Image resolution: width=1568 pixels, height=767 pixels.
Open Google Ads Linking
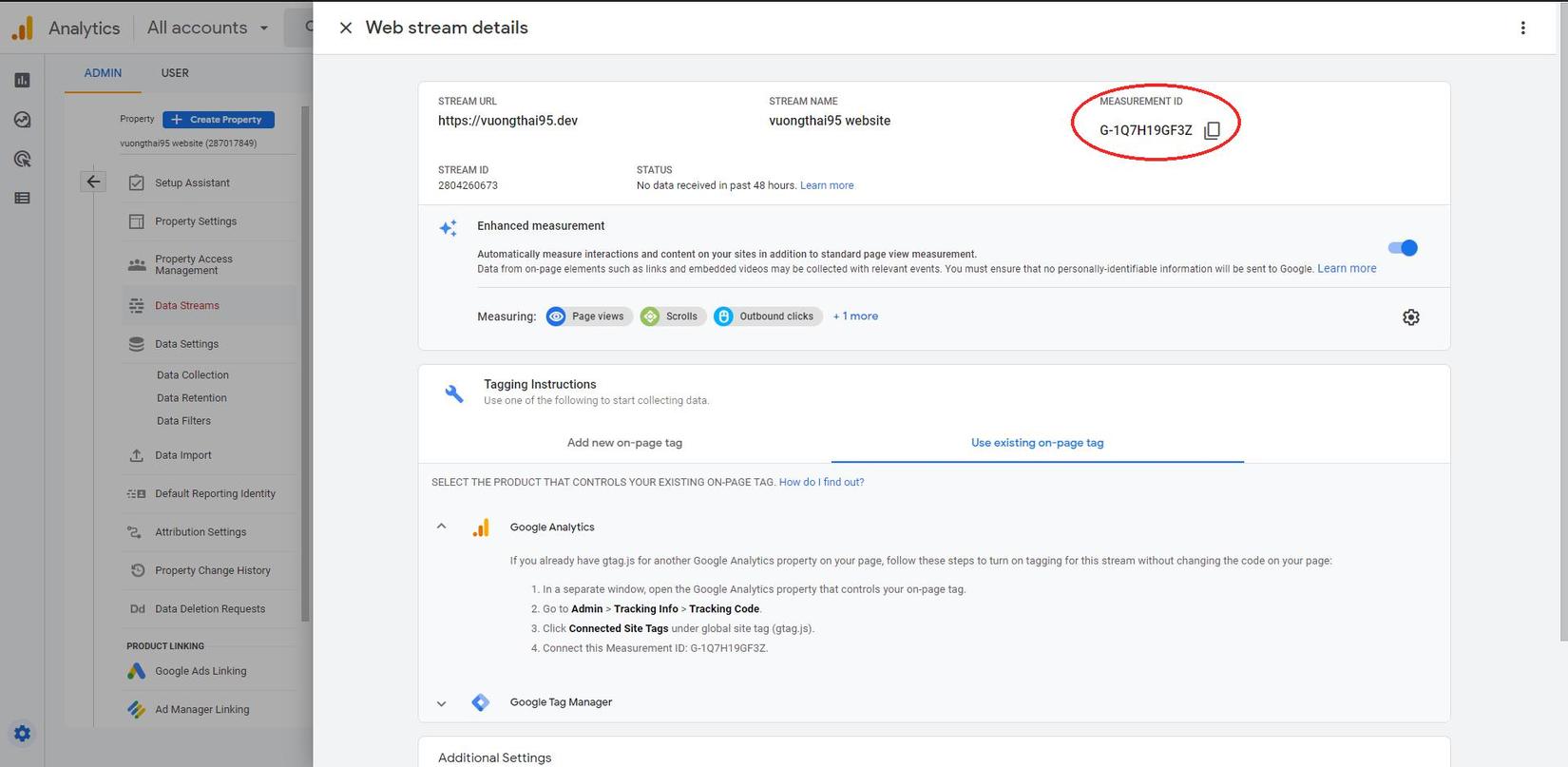pos(201,671)
